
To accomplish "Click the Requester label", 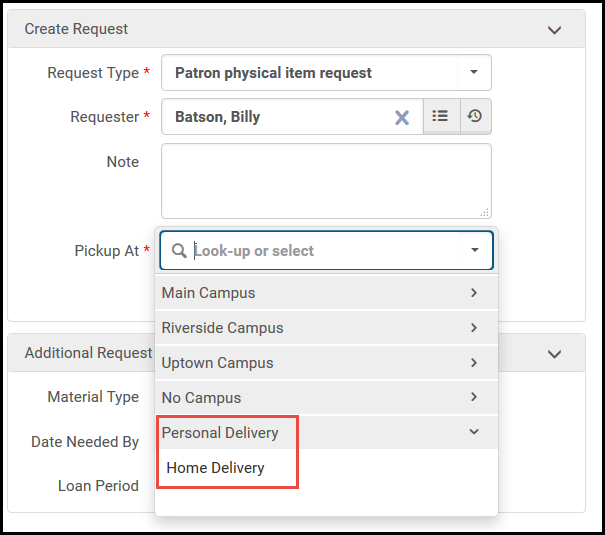I will (x=105, y=117).
